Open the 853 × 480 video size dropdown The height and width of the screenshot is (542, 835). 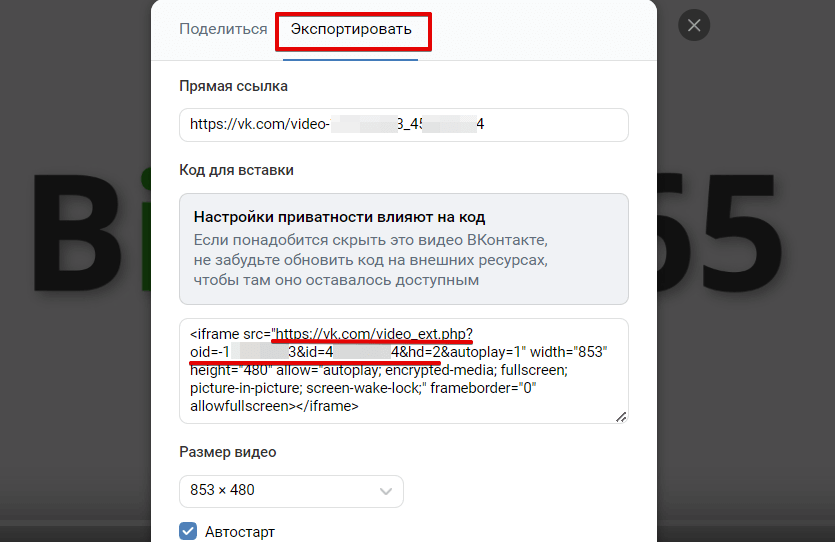(290, 491)
